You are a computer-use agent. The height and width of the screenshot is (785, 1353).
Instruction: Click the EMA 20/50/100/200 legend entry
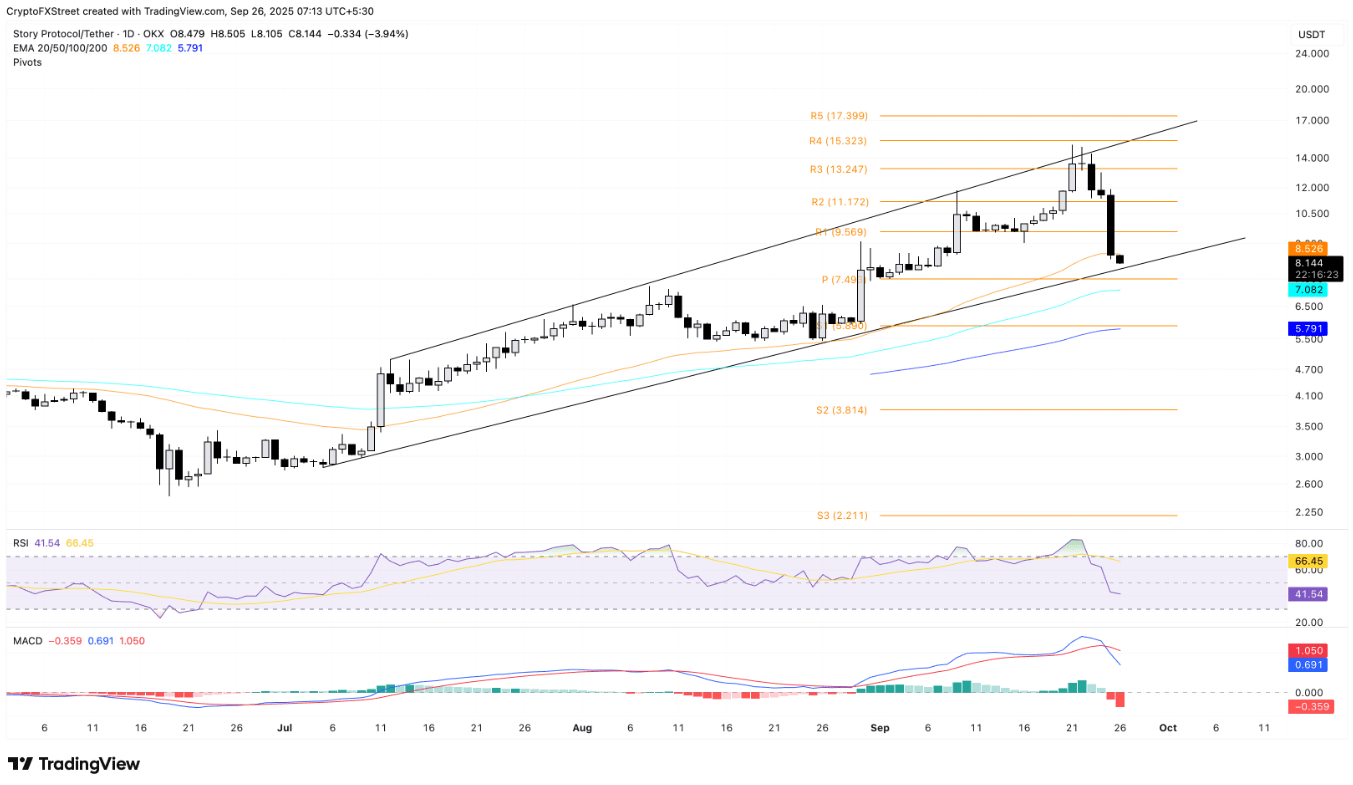[x=60, y=47]
